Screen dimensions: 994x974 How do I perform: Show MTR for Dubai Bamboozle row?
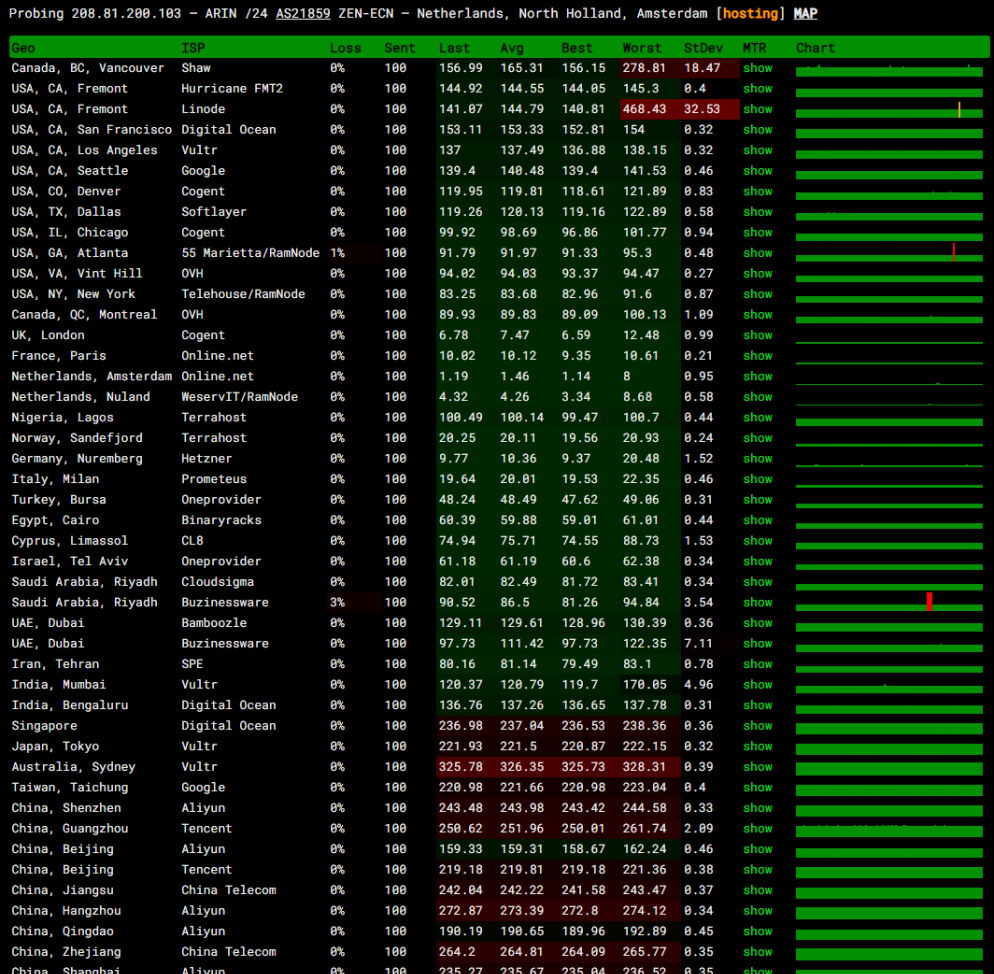758,623
